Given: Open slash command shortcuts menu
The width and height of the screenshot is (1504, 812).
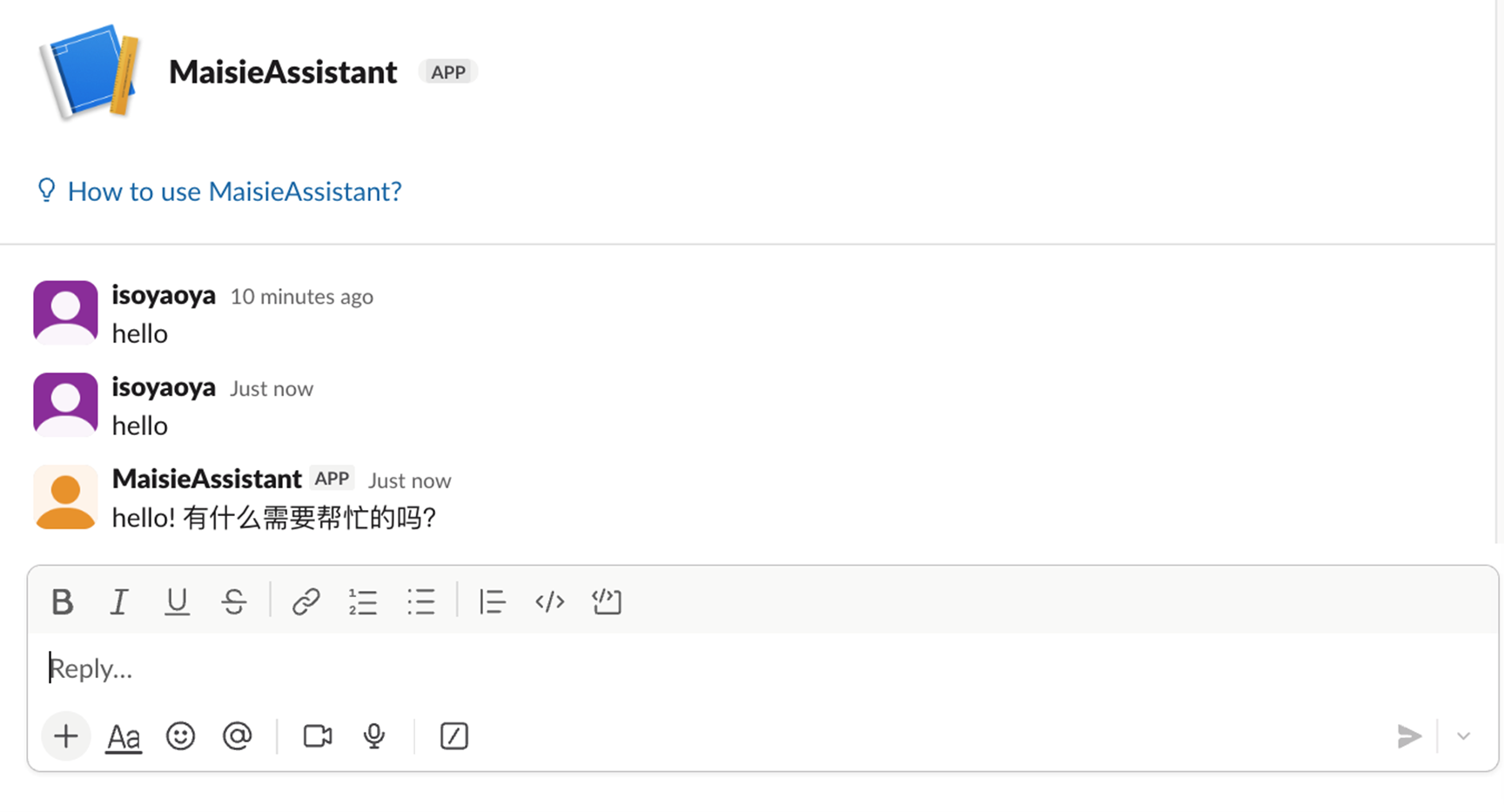Looking at the screenshot, I should click(454, 736).
